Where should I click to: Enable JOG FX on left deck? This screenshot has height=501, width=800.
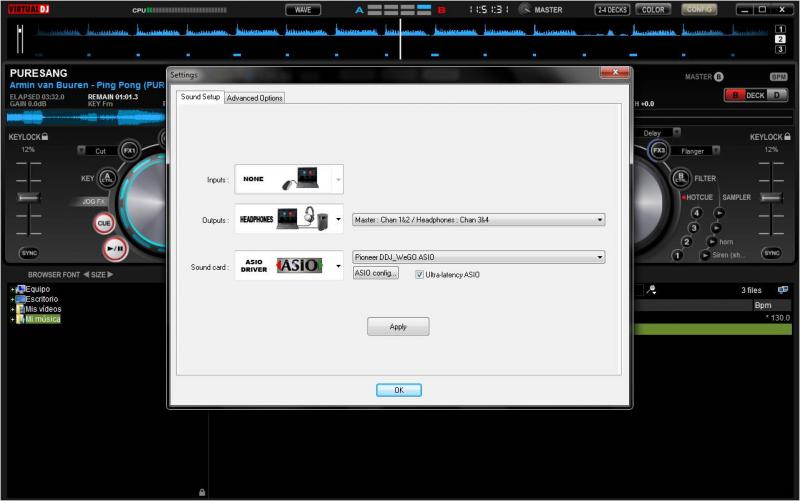tap(93, 202)
